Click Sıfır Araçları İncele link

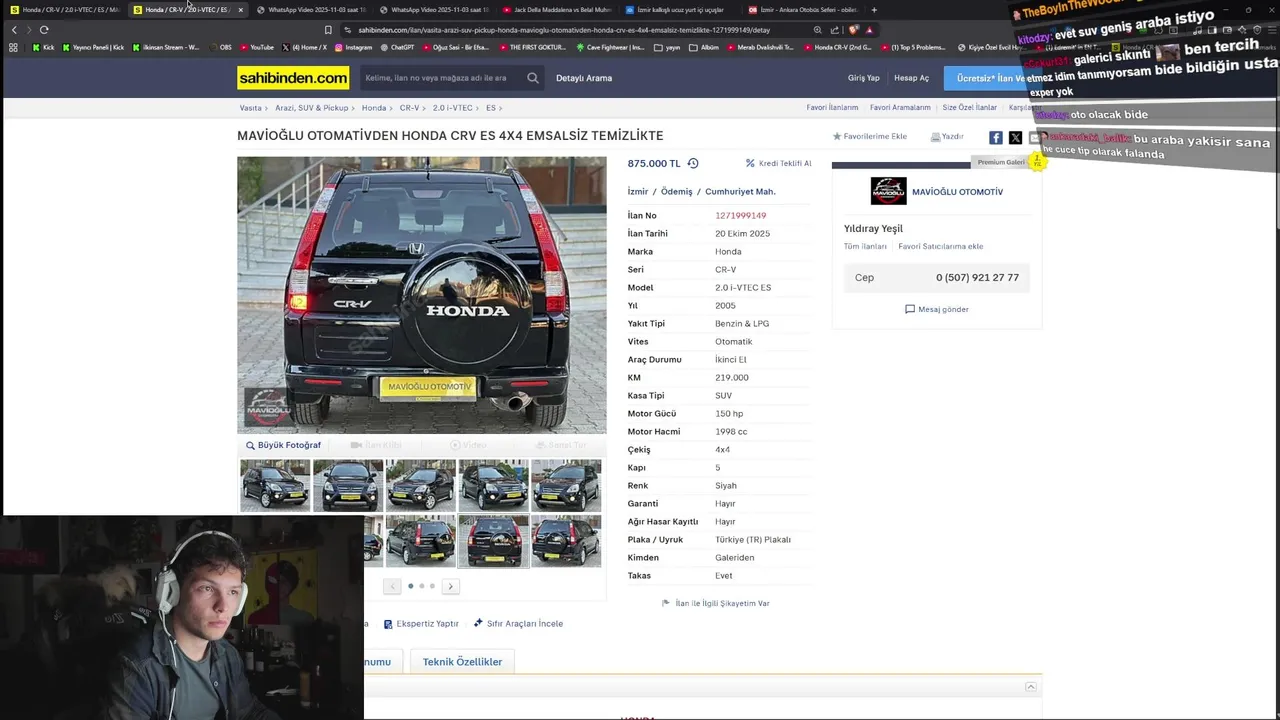[x=518, y=623]
